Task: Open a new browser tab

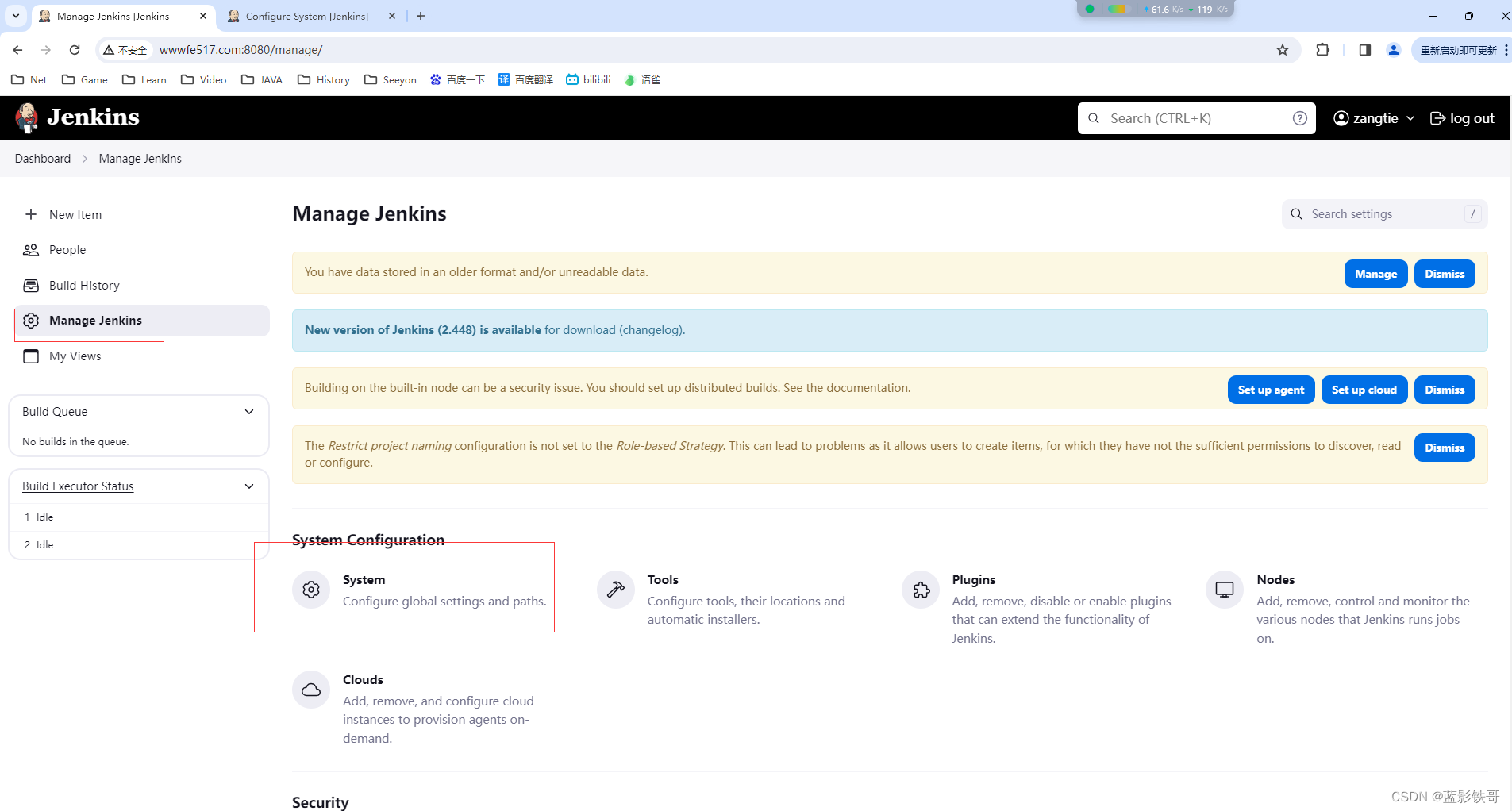Action: [x=421, y=16]
